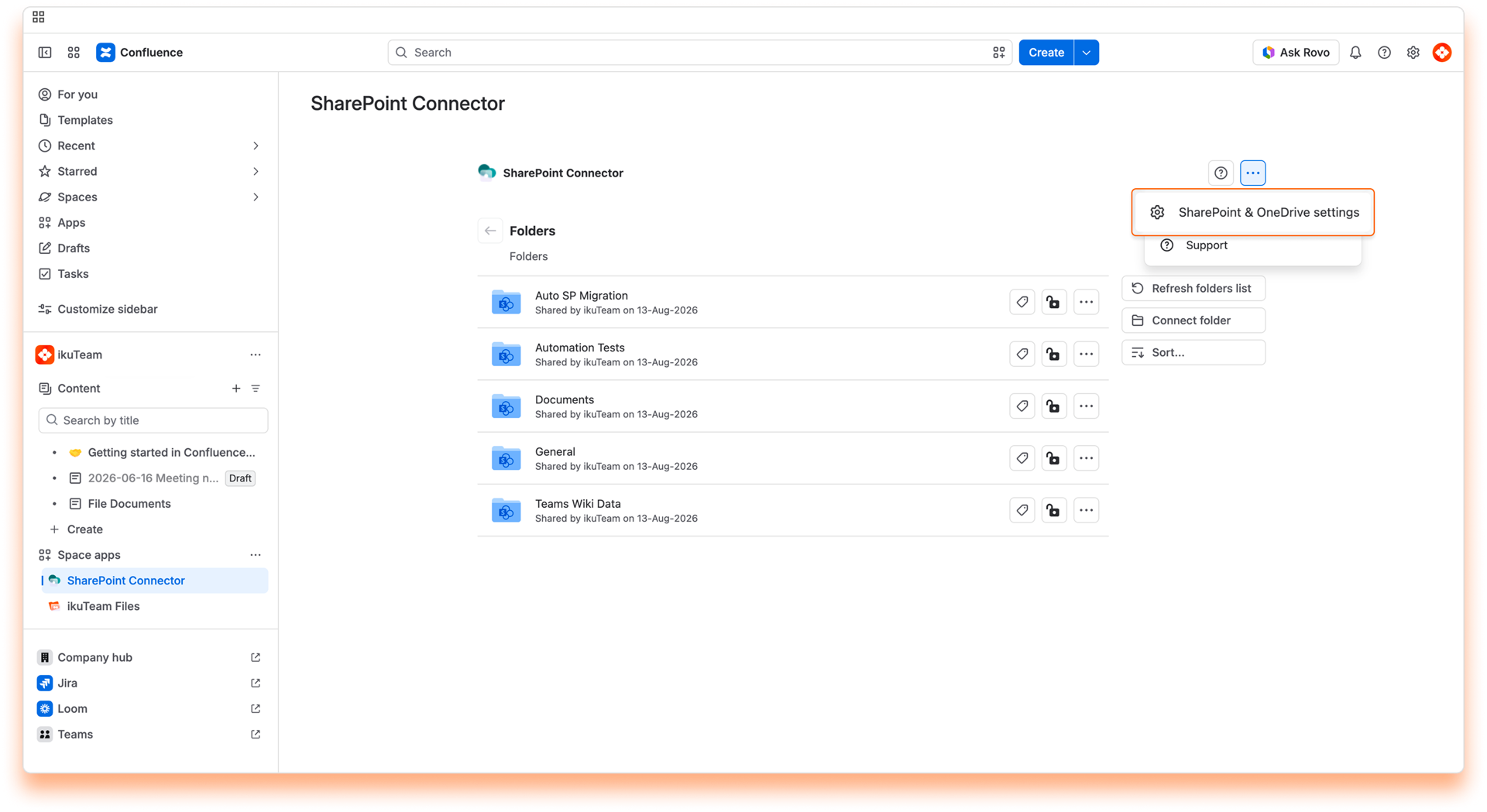Open the help icon beside SharePoint Connector header

[1221, 173]
